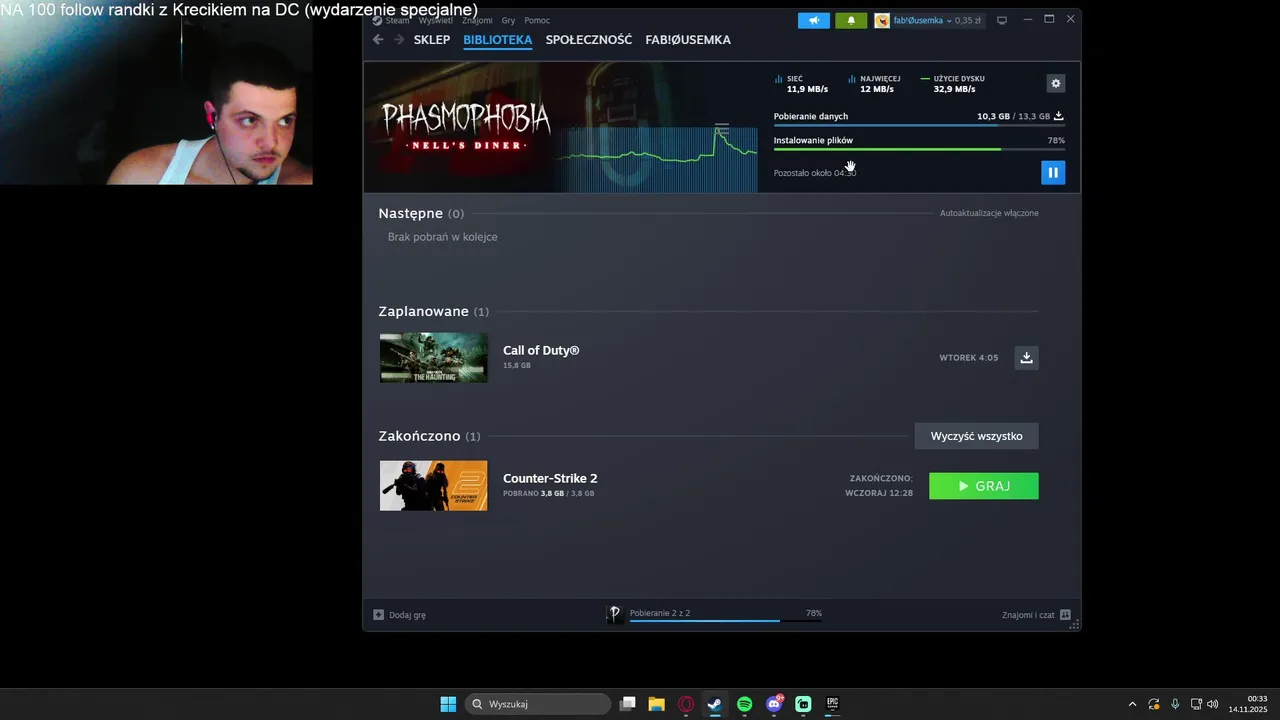Click the Zakończono section heading
The height and width of the screenshot is (720, 1280).
[x=419, y=436]
